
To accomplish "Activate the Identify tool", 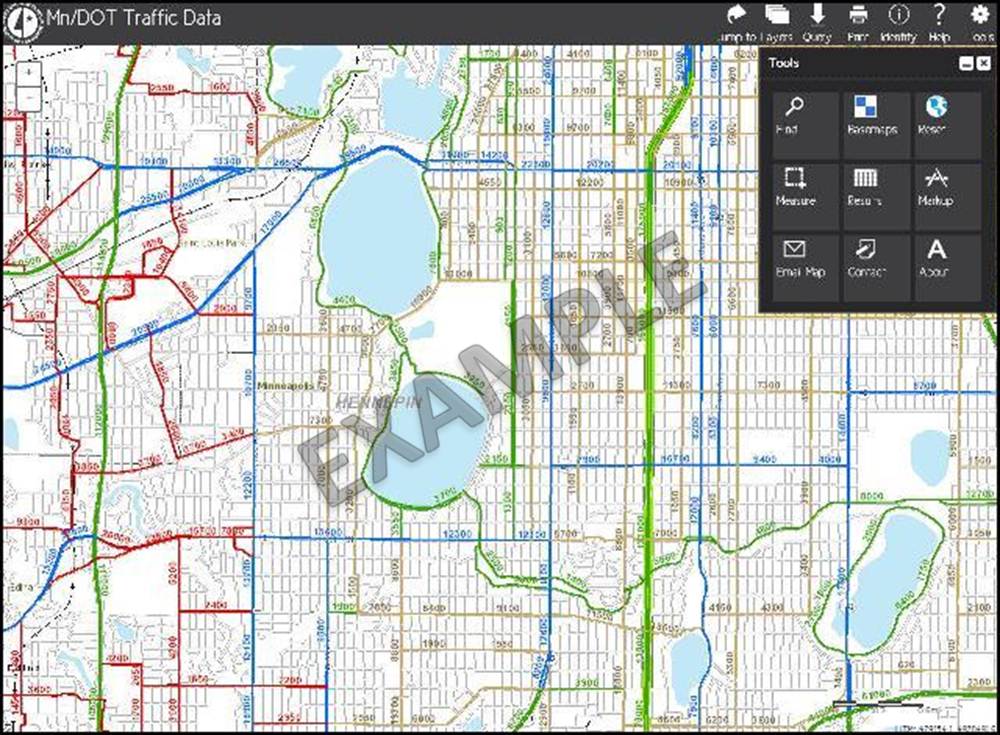I will click(x=898, y=15).
